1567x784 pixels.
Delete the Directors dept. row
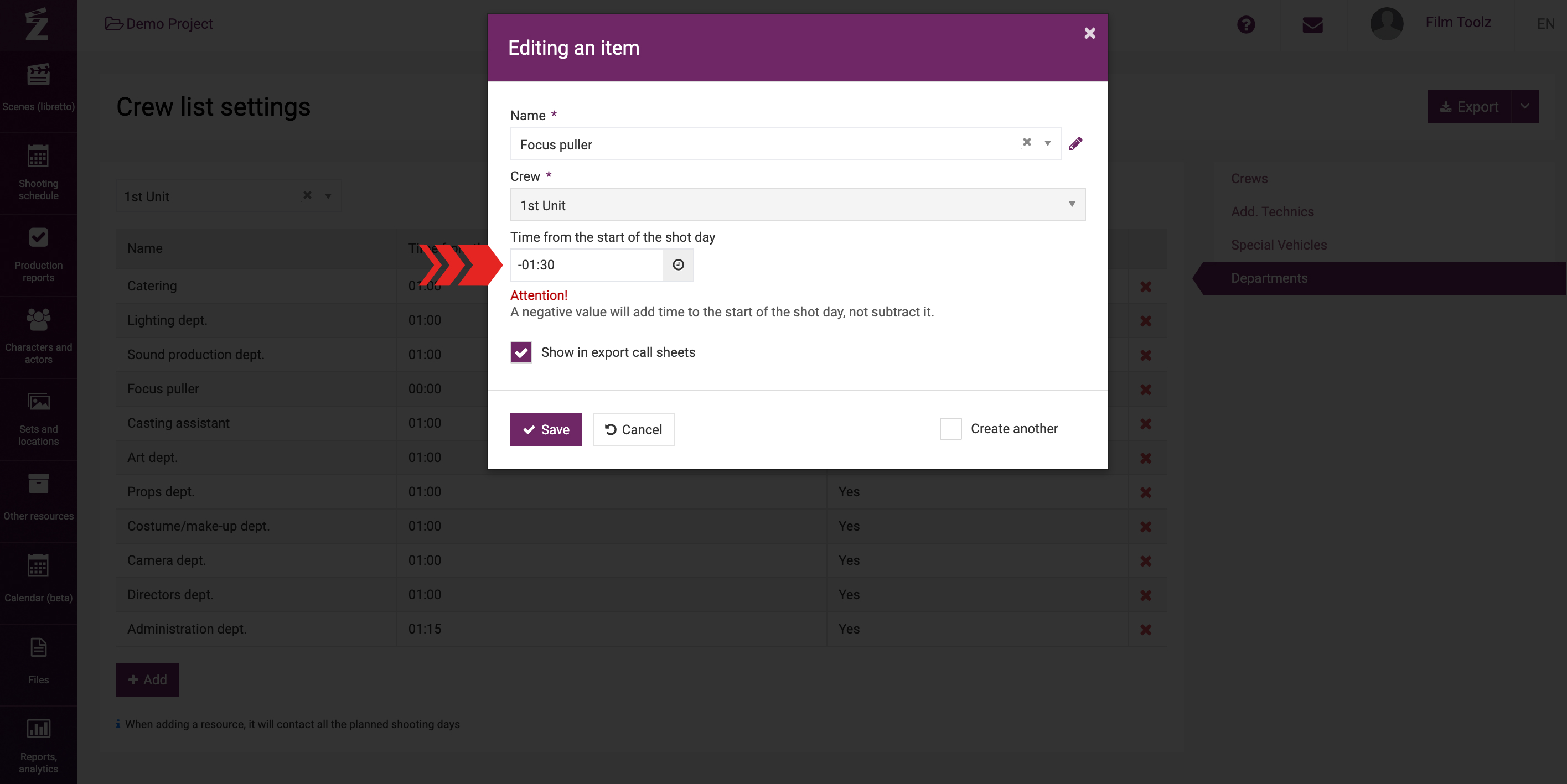1145,595
